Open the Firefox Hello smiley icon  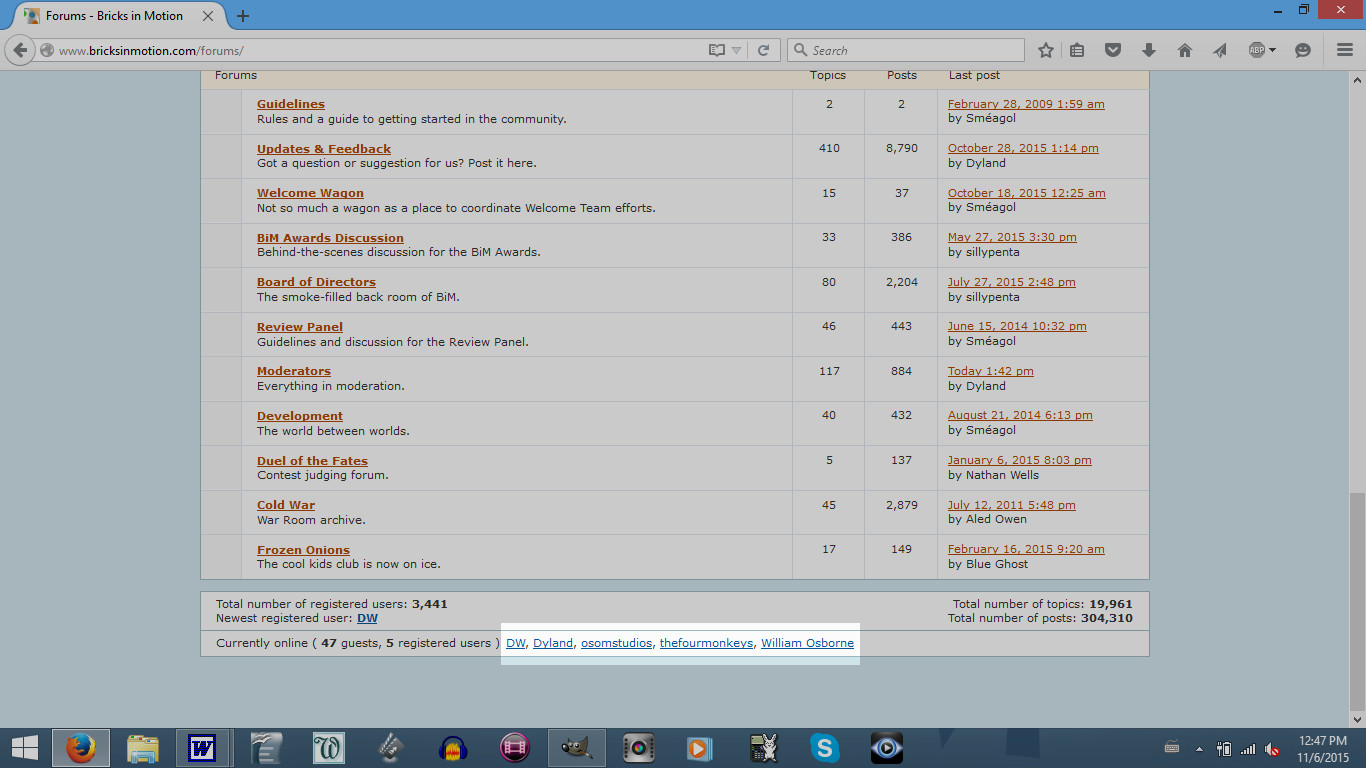coord(1303,50)
